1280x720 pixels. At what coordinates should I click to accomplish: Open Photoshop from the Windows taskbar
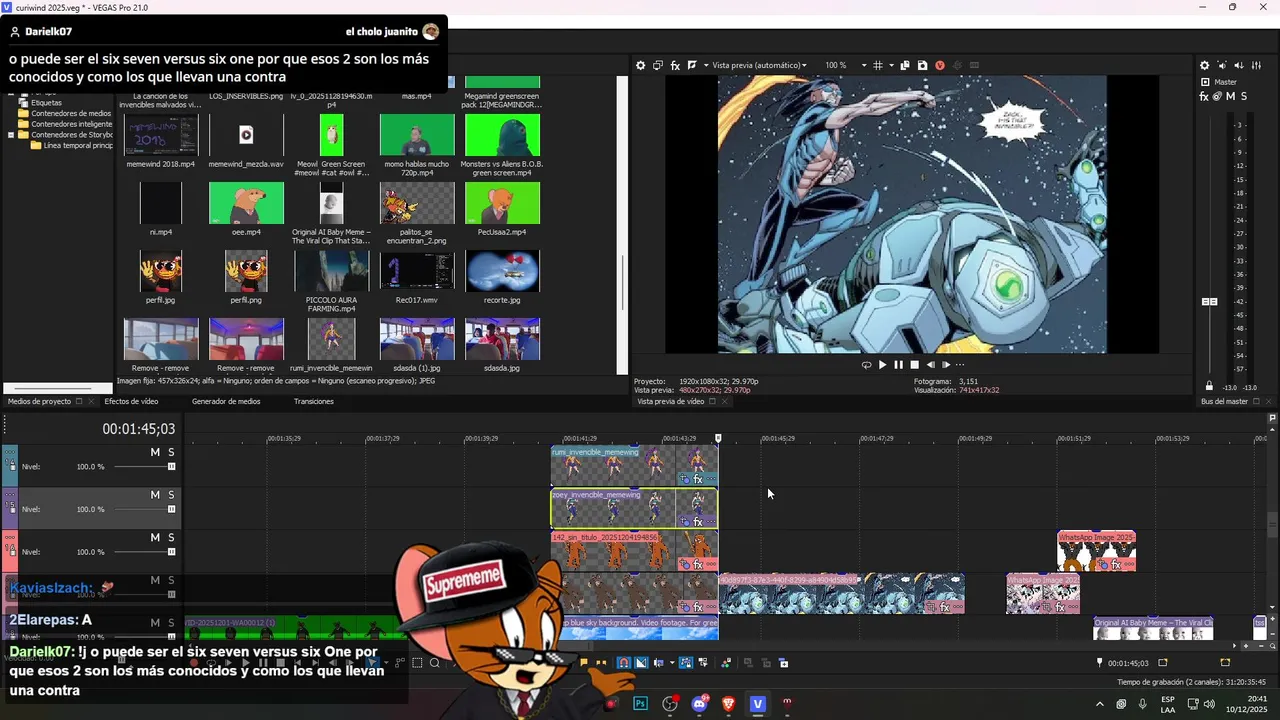641,704
